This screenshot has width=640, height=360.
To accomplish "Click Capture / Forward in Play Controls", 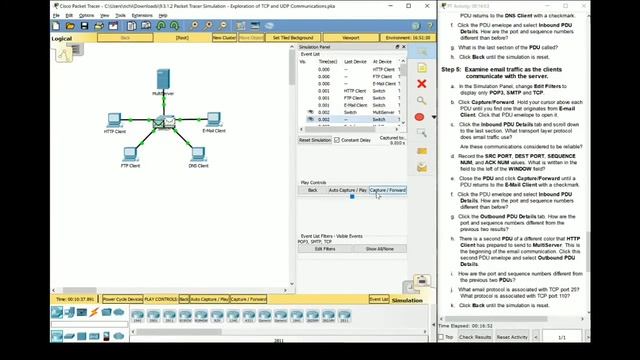I will tap(388, 190).
